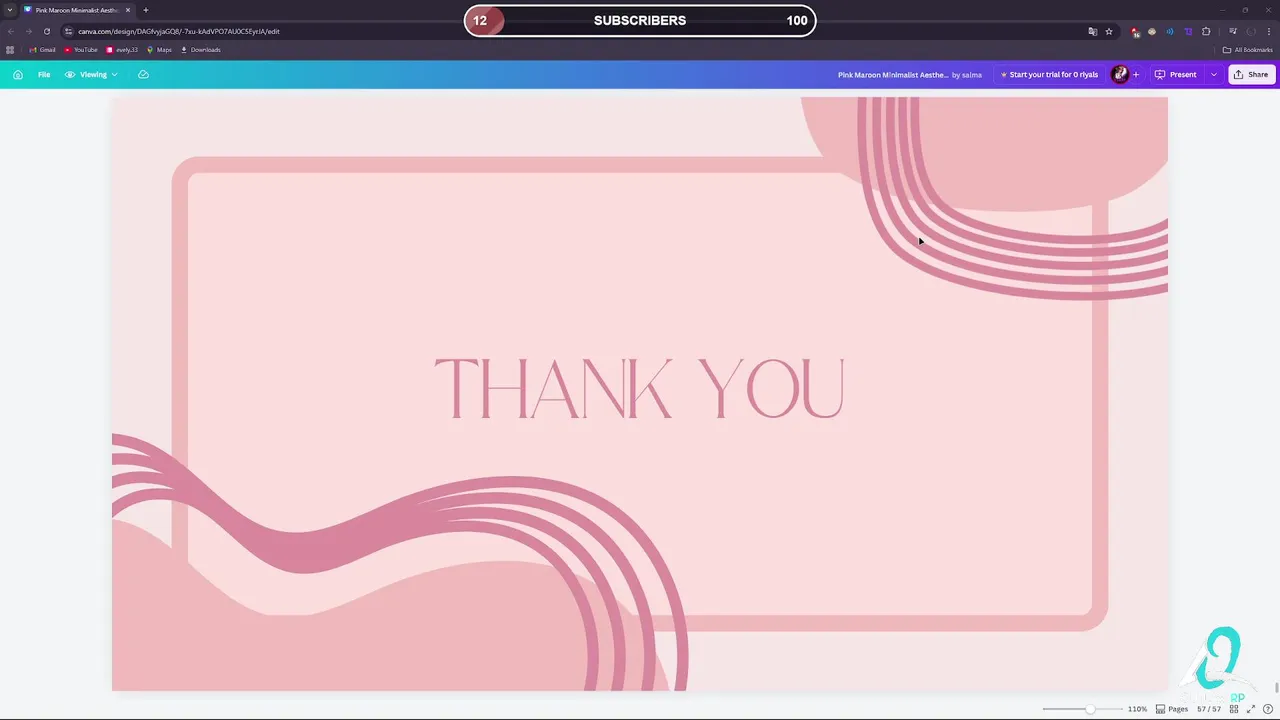Open the grid view icon

click(x=1234, y=709)
